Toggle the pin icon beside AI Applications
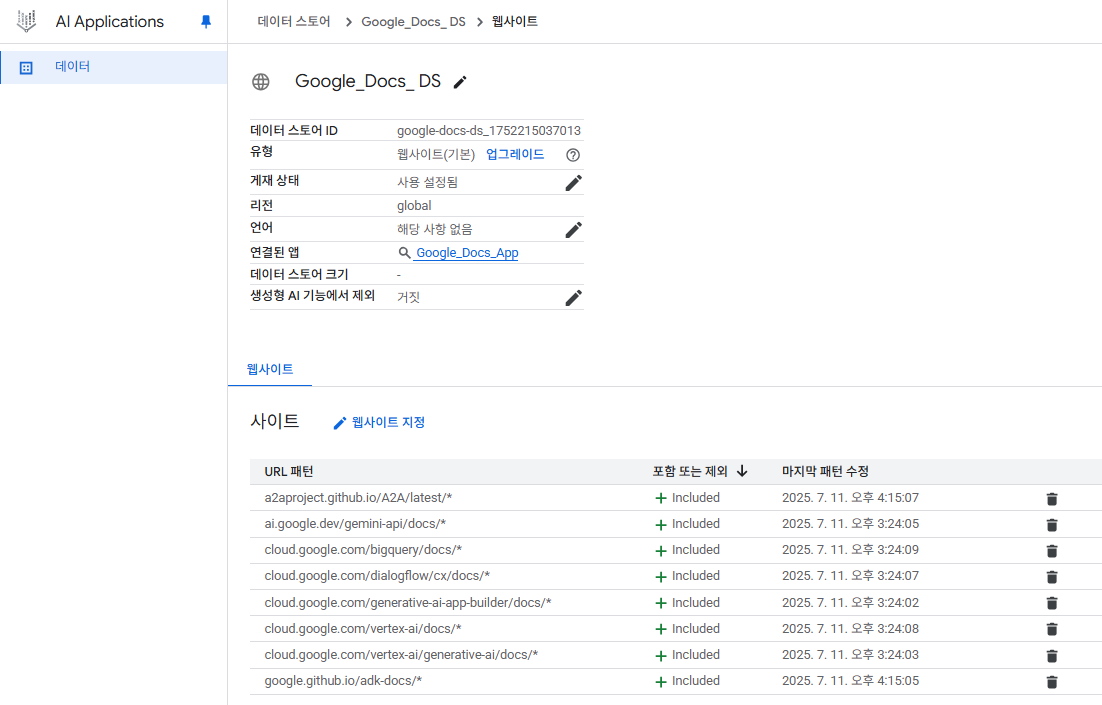The height and width of the screenshot is (705, 1102). pos(206,22)
